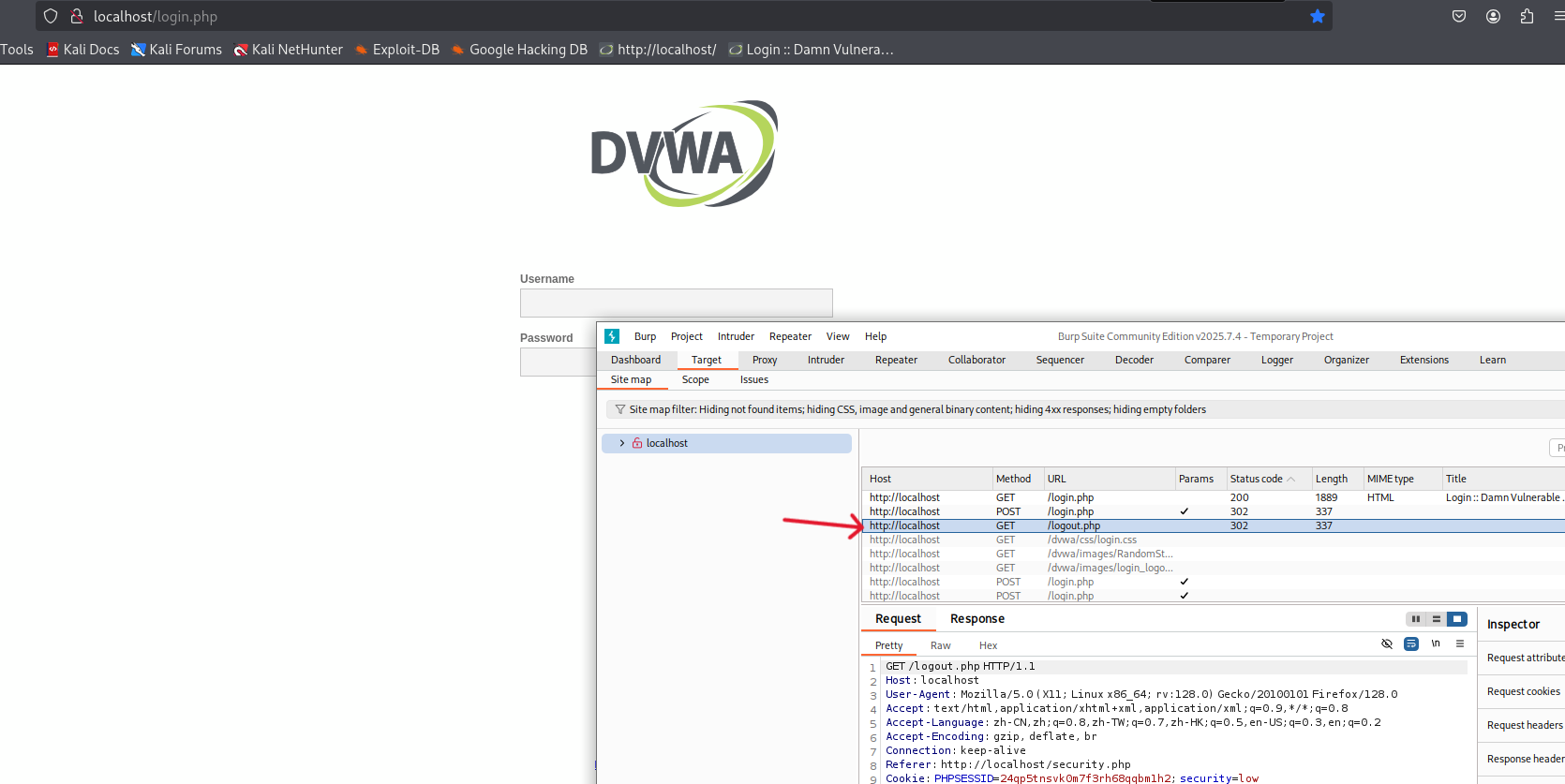The height and width of the screenshot is (784, 1565).
Task: Select the /dvwa/images/RandomSt... row
Action: point(1214,554)
